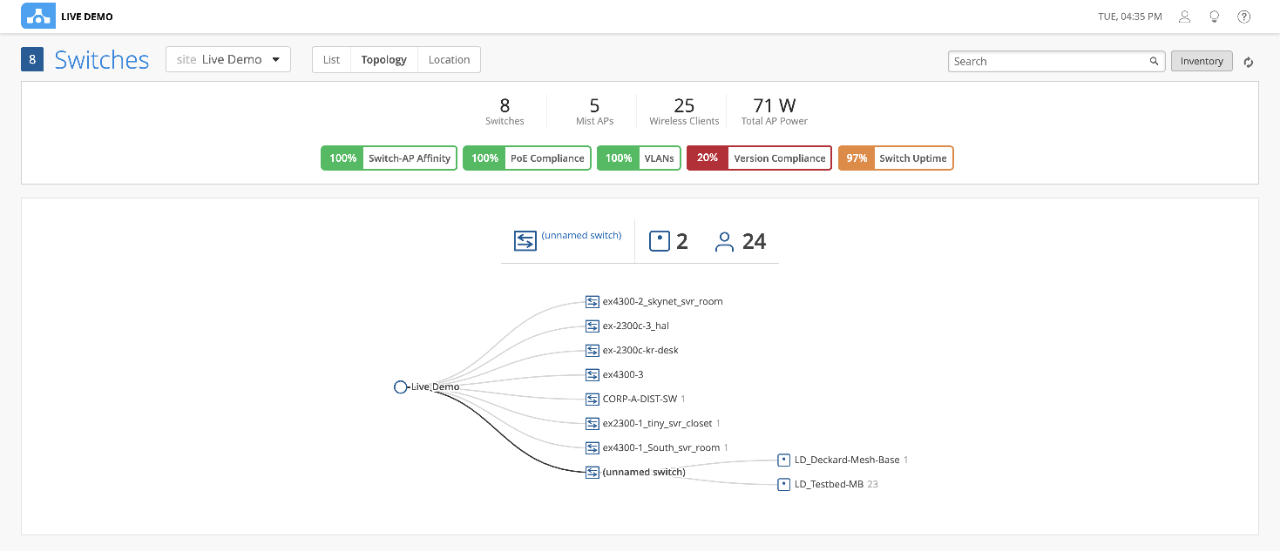Switch to the Location view tab
Viewport: 1280px width, 551px height.
(x=449, y=60)
